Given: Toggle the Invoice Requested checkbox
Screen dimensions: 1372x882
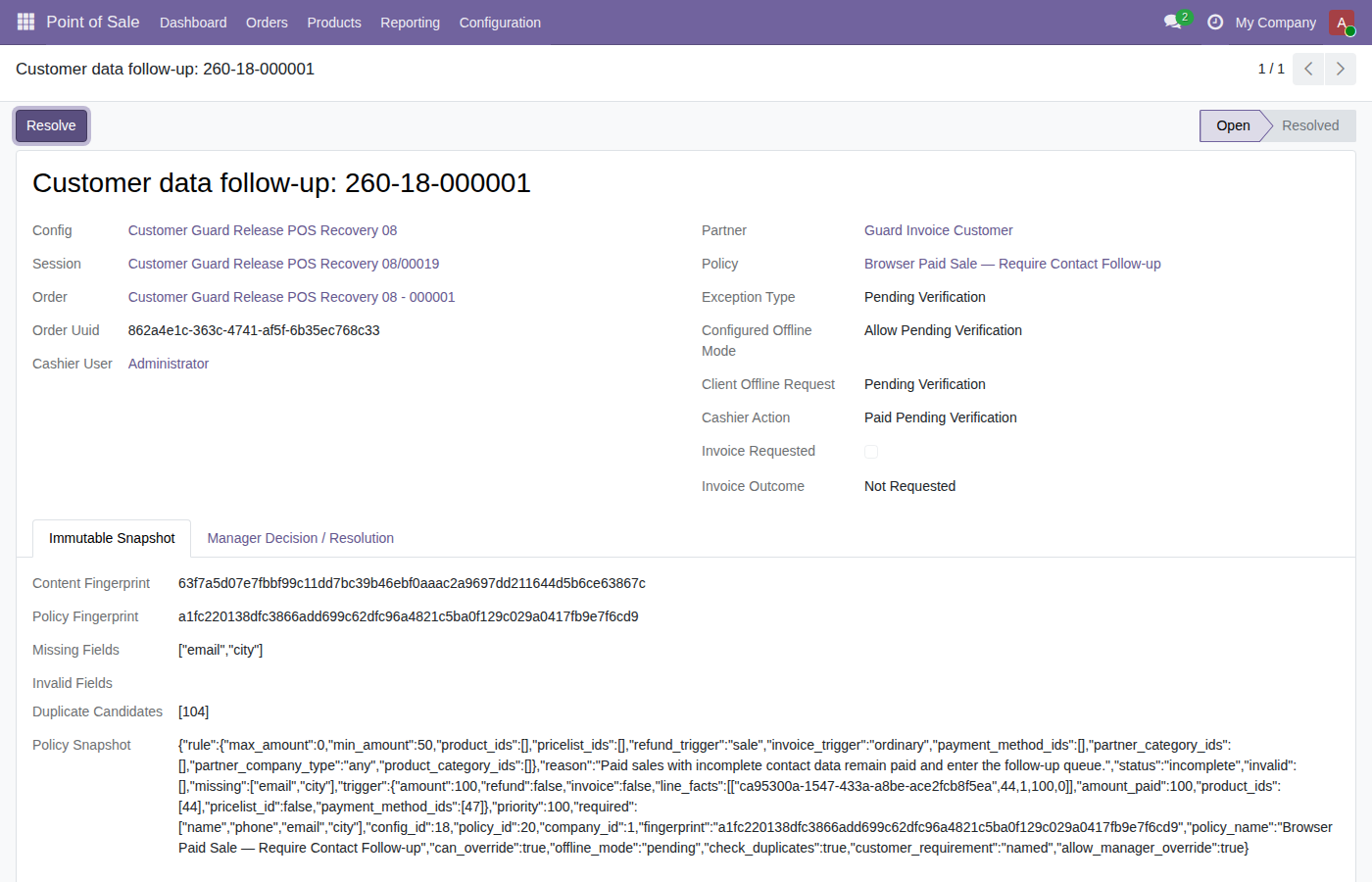Looking at the screenshot, I should (x=871, y=452).
